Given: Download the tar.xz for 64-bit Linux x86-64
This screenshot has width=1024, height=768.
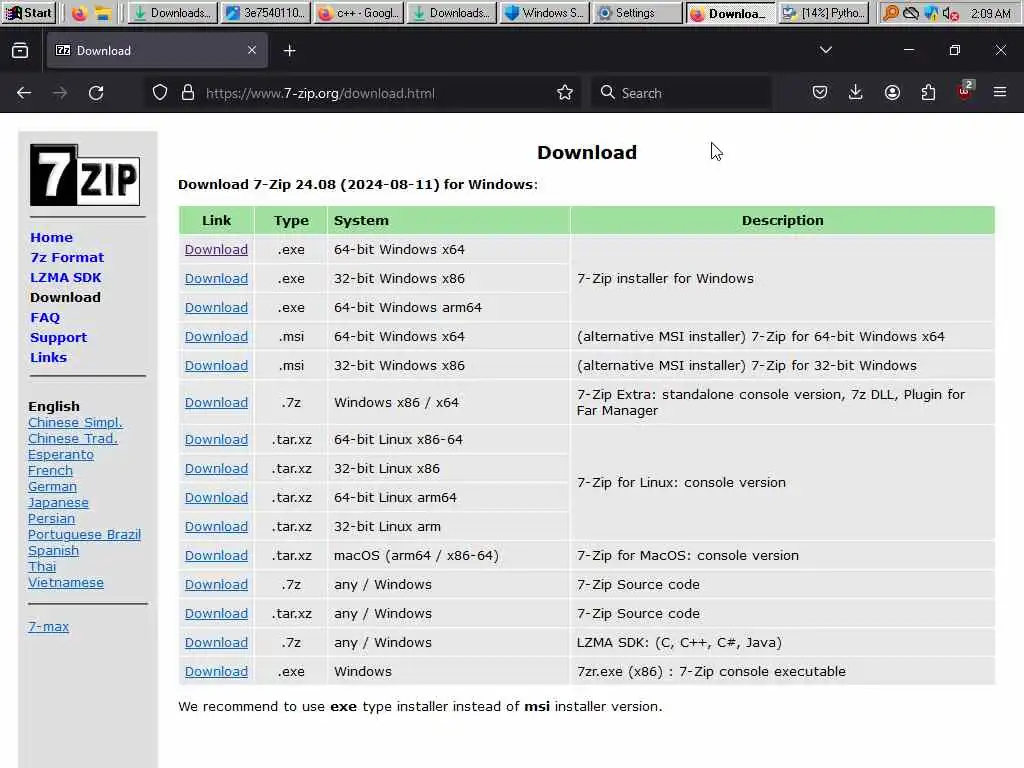Looking at the screenshot, I should point(216,440).
